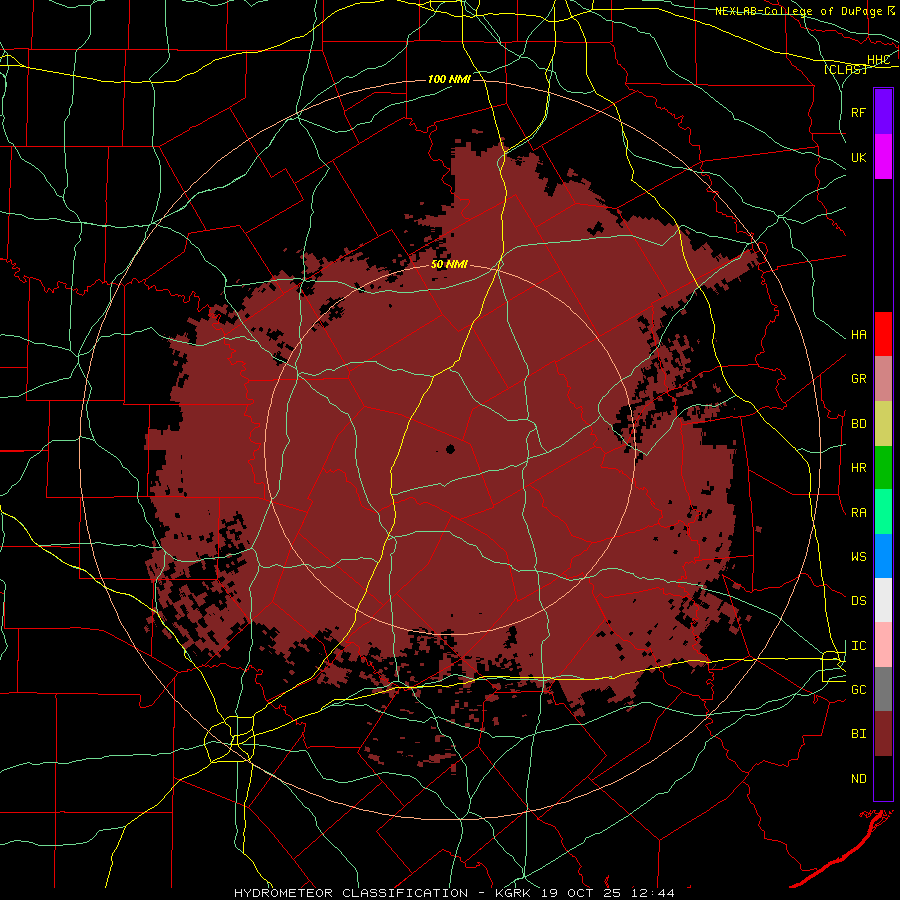The height and width of the screenshot is (900, 900).
Task: Click the 12:44 timestamp
Action: (651, 893)
